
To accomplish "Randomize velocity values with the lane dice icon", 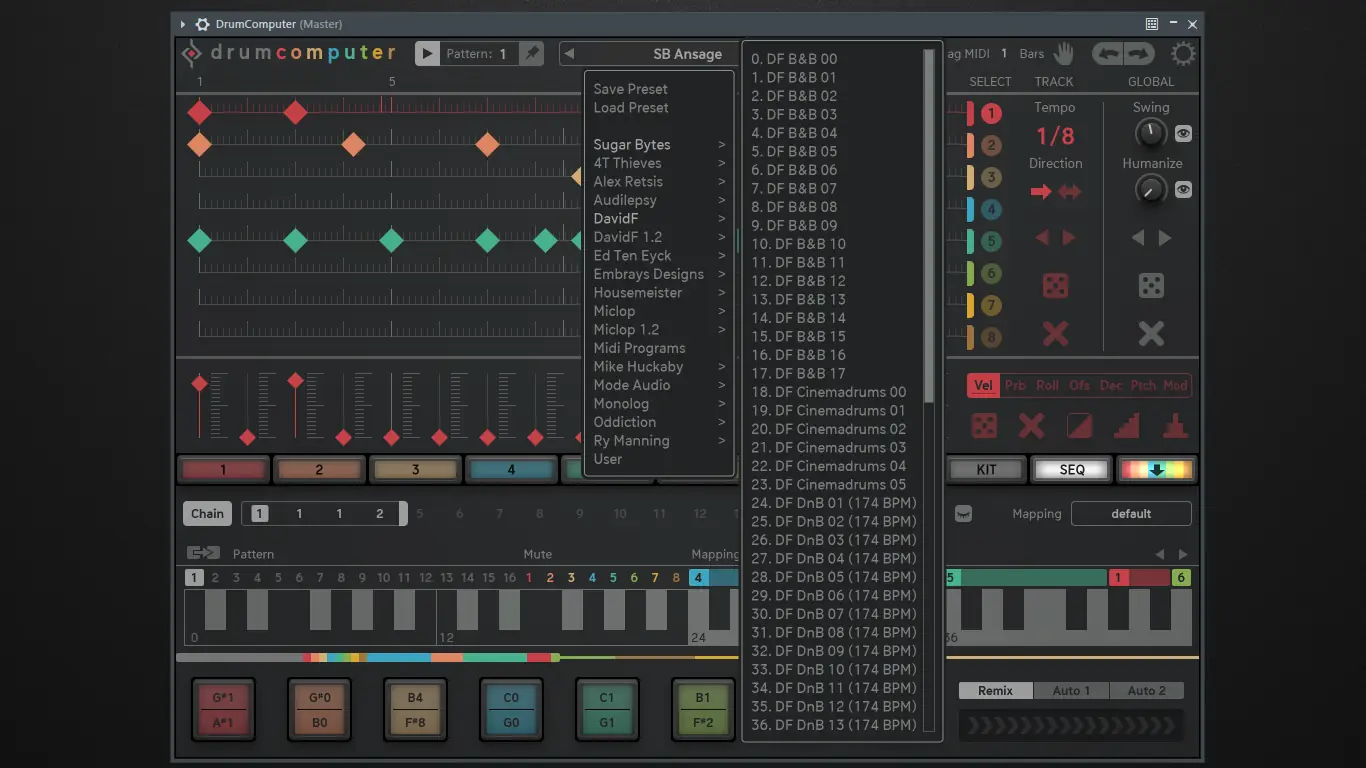I will 984,427.
